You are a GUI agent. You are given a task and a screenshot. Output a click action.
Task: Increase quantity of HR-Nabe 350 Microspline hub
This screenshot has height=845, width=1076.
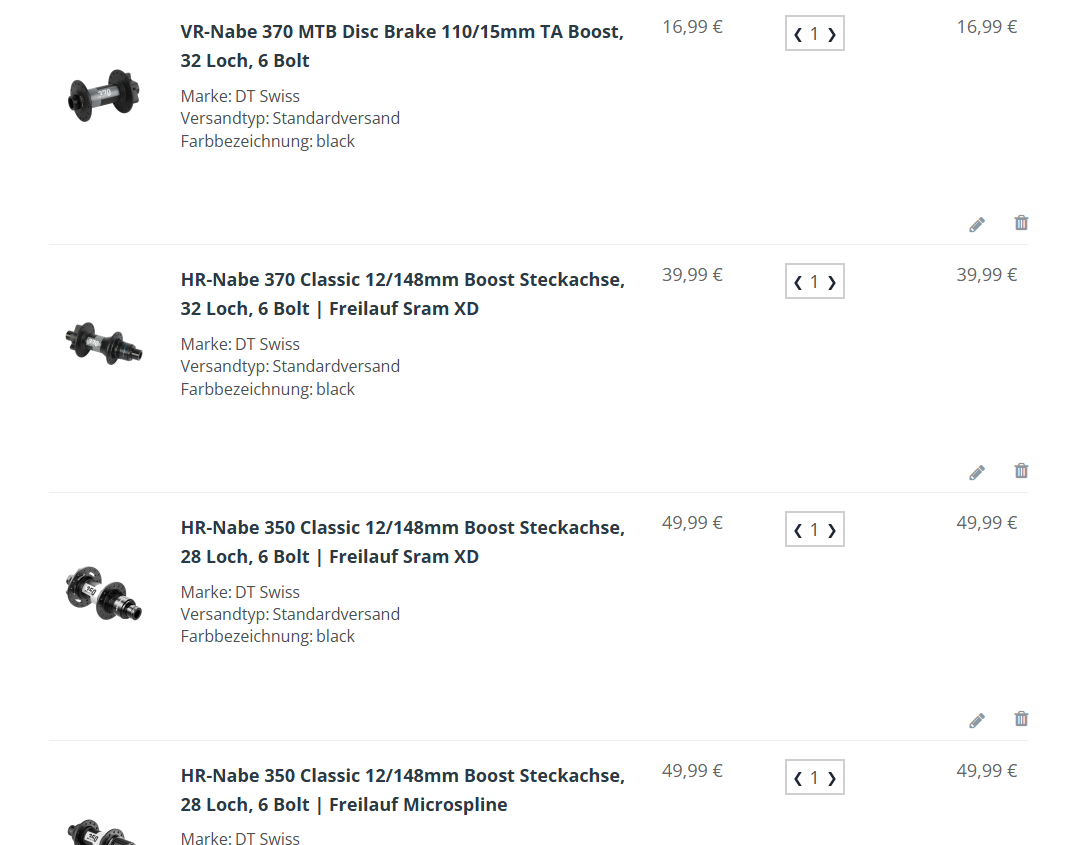[832, 779]
